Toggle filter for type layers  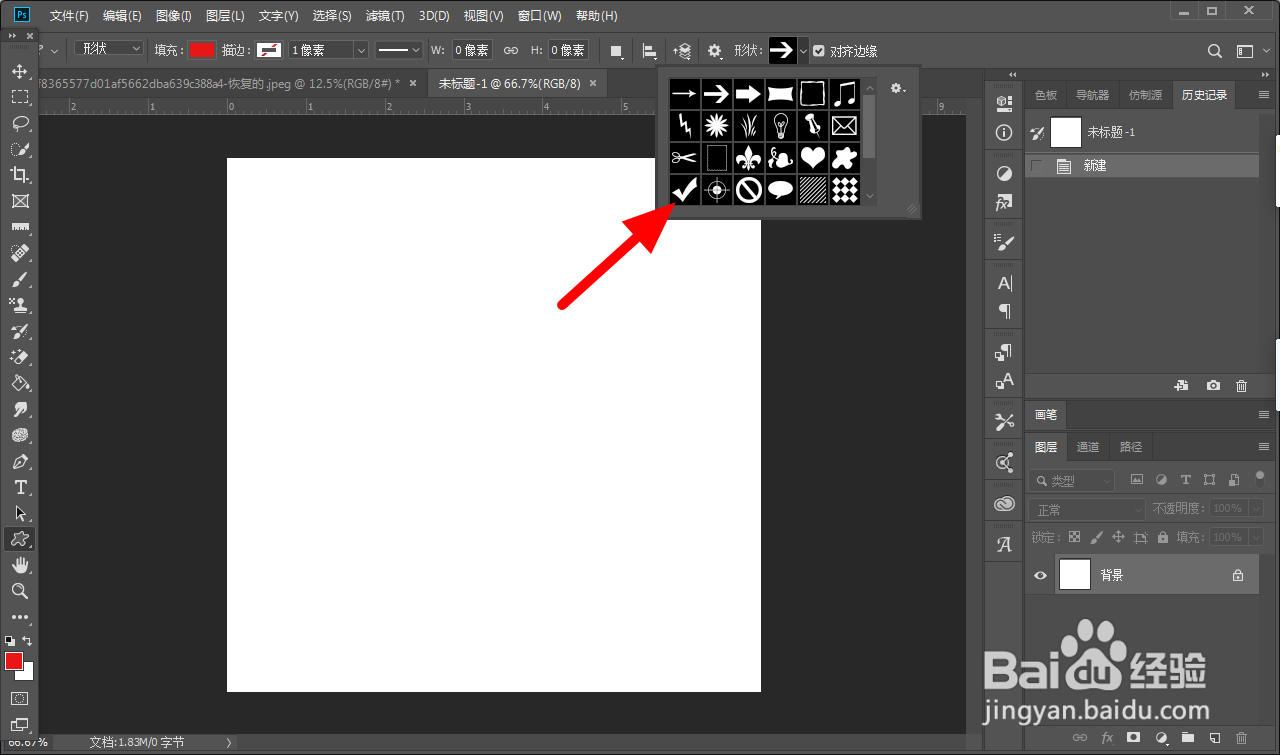(1186, 480)
